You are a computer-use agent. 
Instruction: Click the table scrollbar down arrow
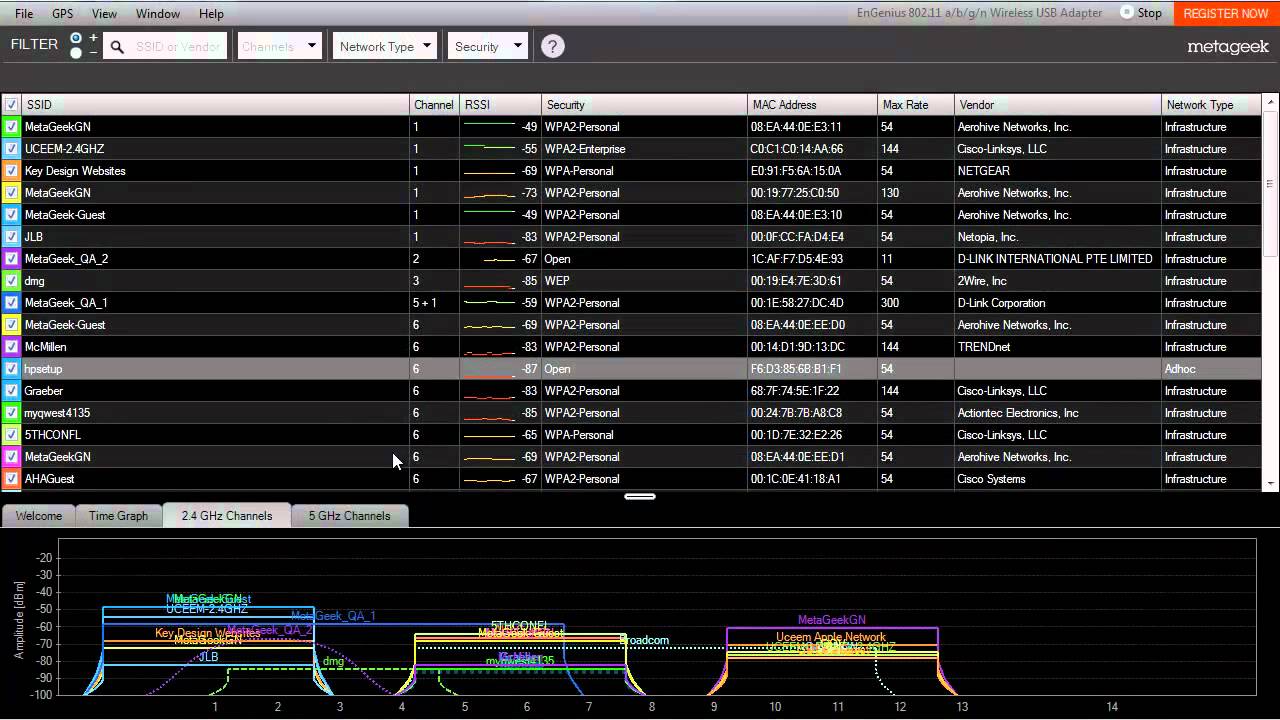tap(1271, 483)
